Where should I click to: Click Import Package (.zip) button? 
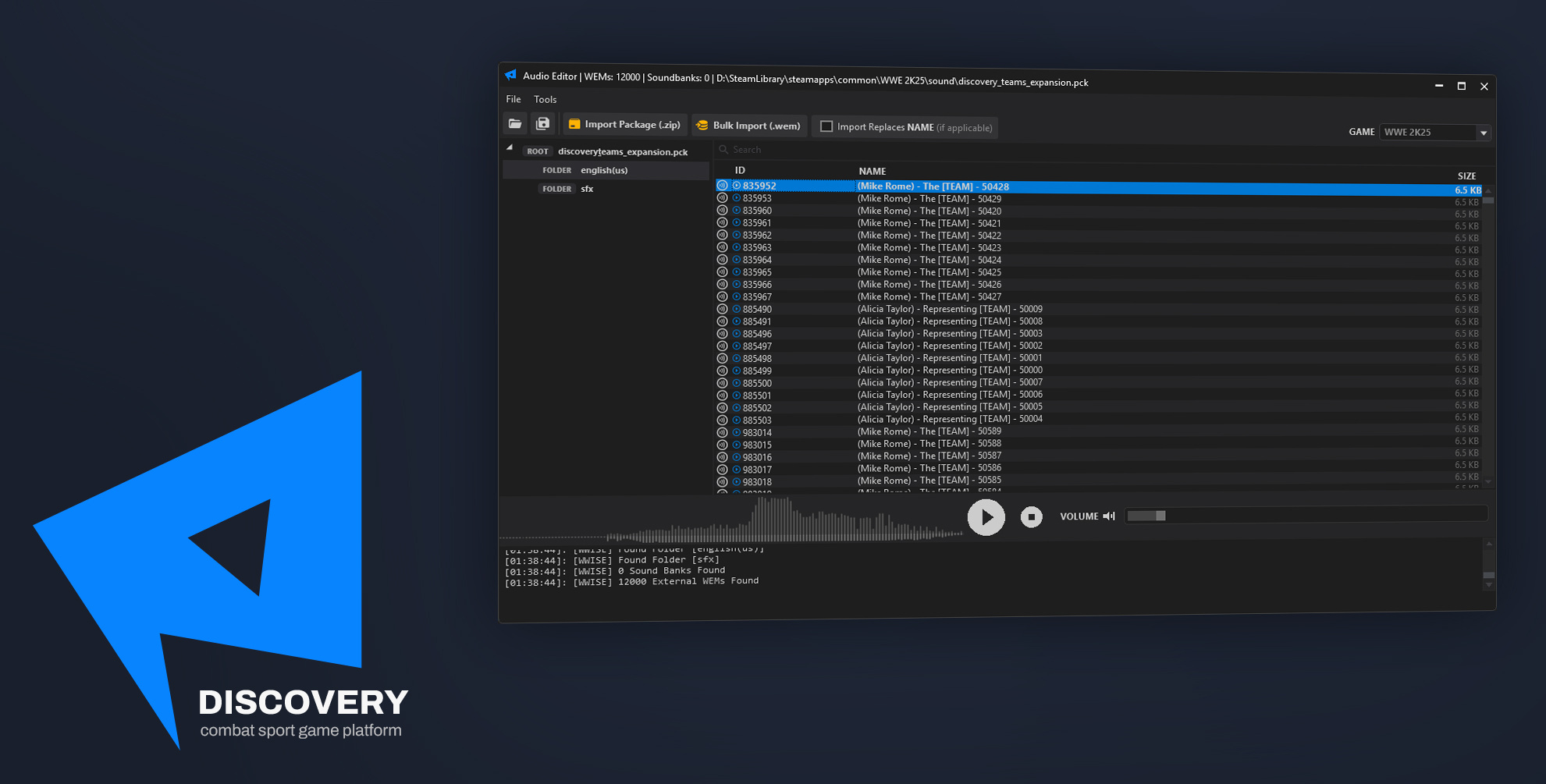point(625,124)
